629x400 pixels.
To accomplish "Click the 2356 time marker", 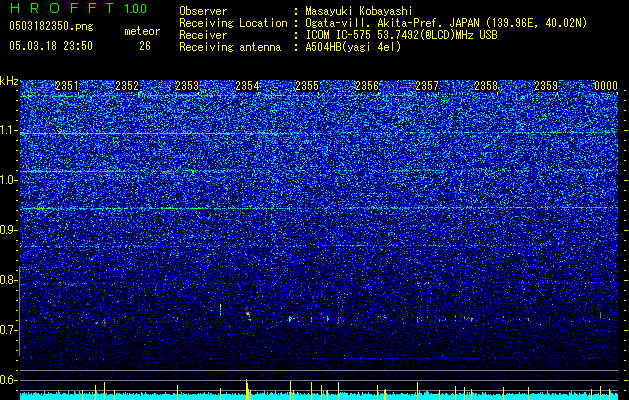I will (367, 86).
